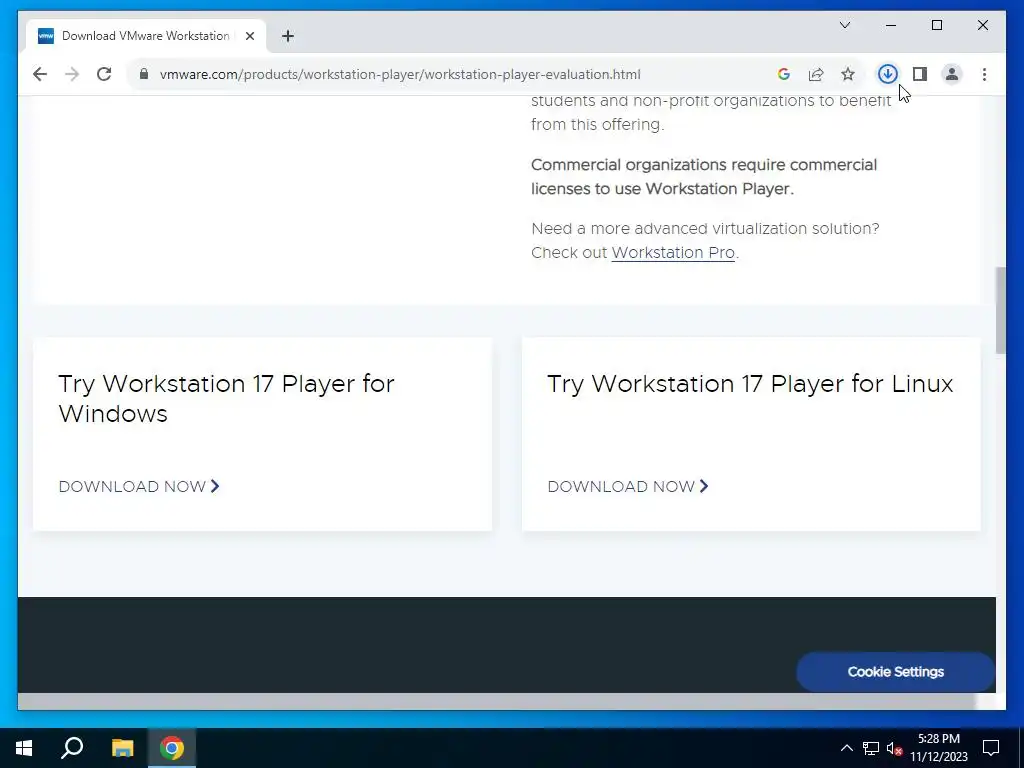This screenshot has height=768, width=1024.
Task: Download Now for Workstation Player Linux
Action: pos(628,487)
